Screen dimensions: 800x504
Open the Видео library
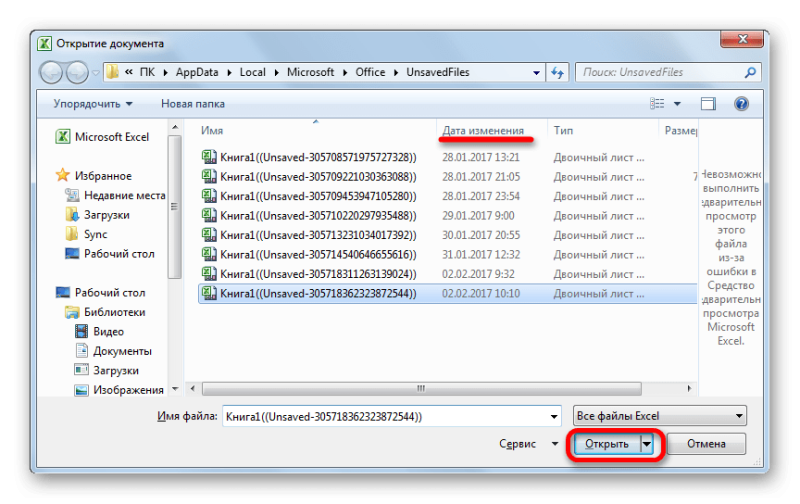click(99, 332)
